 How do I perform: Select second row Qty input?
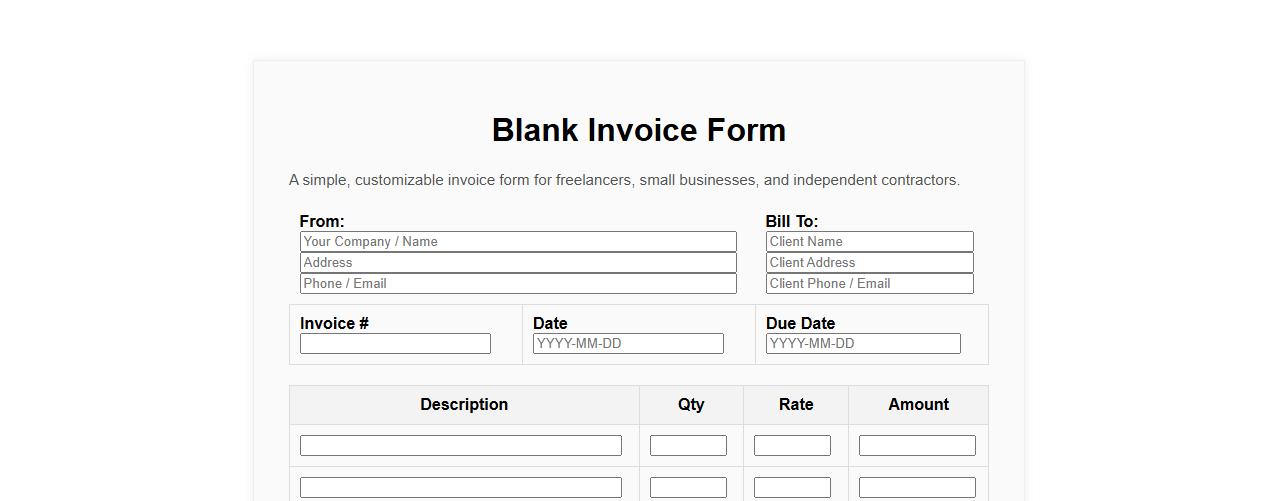tap(688, 487)
